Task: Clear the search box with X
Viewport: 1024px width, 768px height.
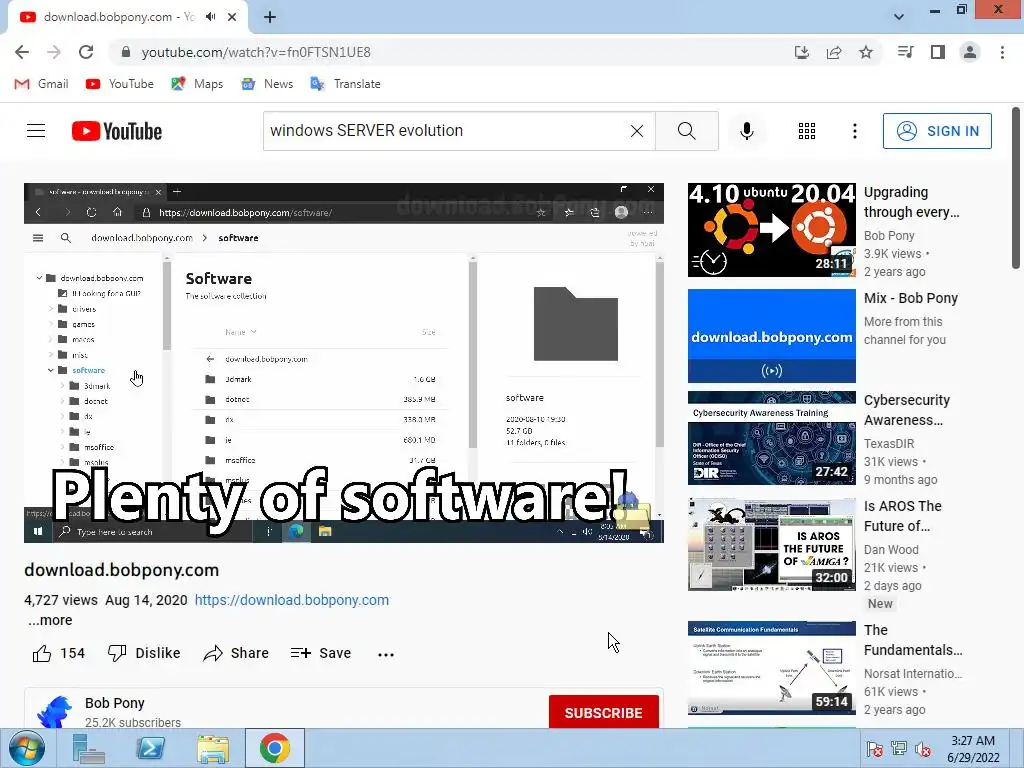Action: 637,131
